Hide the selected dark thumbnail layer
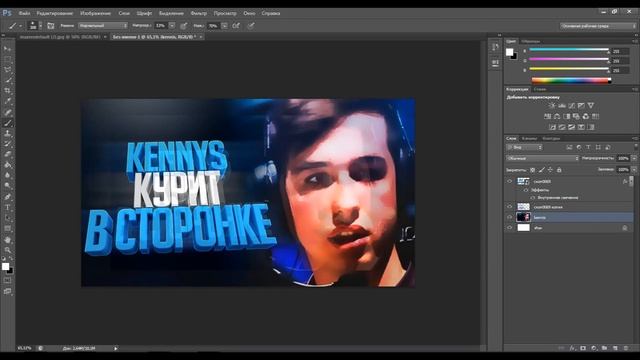 coord(509,217)
